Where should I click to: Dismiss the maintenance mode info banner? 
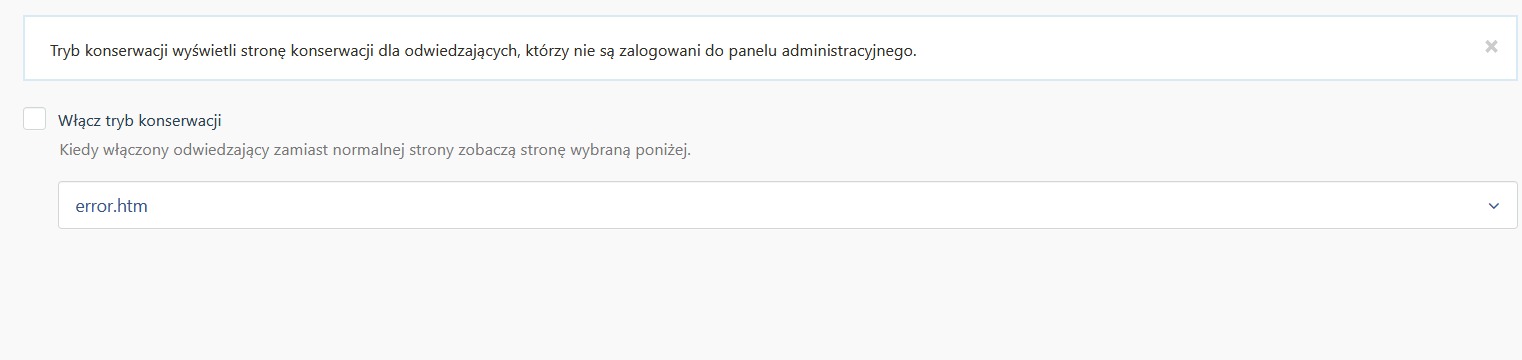pyautogui.click(x=1491, y=46)
